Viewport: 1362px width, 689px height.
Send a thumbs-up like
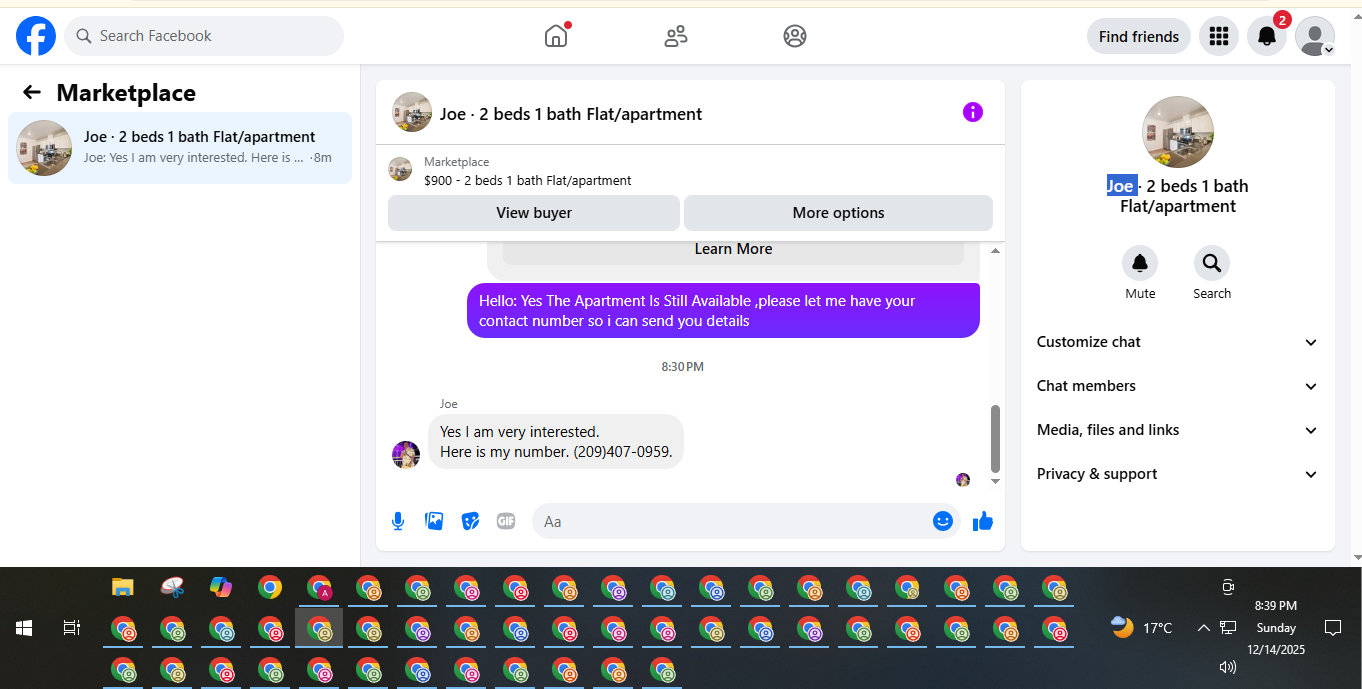point(983,521)
